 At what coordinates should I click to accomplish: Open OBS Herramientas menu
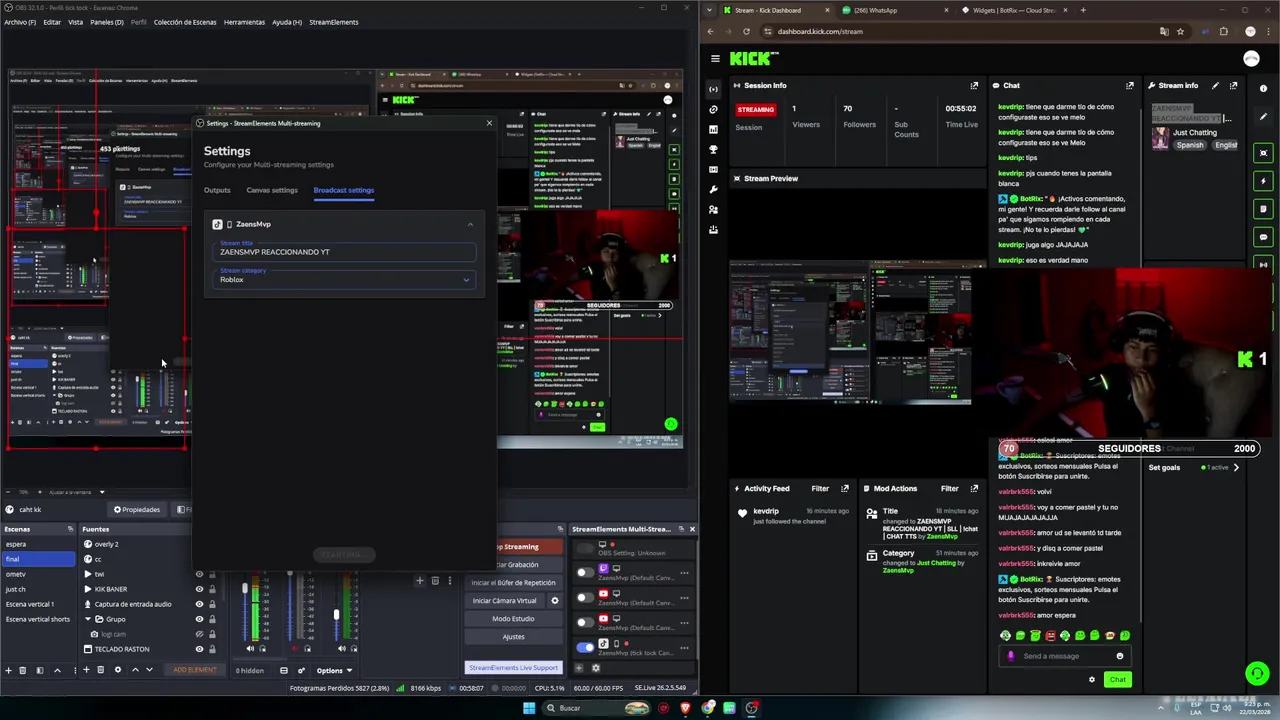tap(245, 22)
